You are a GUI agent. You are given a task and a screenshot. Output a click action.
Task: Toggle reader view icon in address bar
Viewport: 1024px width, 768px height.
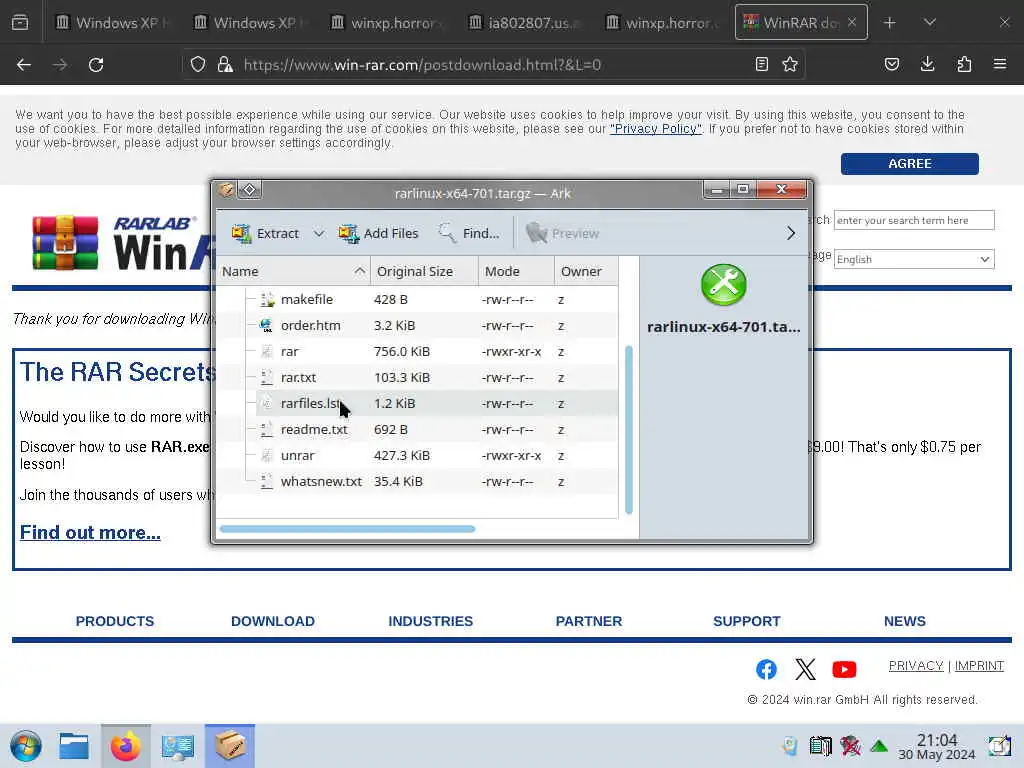click(x=761, y=64)
